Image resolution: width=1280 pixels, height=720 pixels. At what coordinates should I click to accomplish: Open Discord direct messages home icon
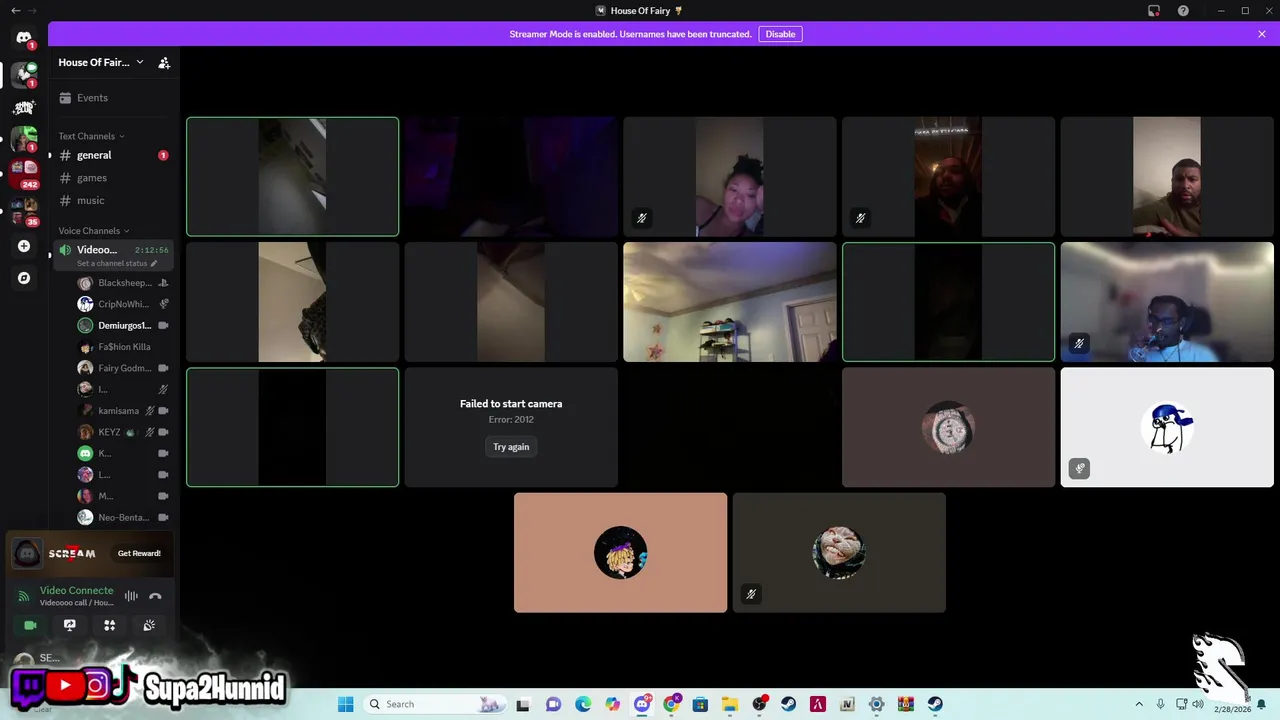coord(24,38)
